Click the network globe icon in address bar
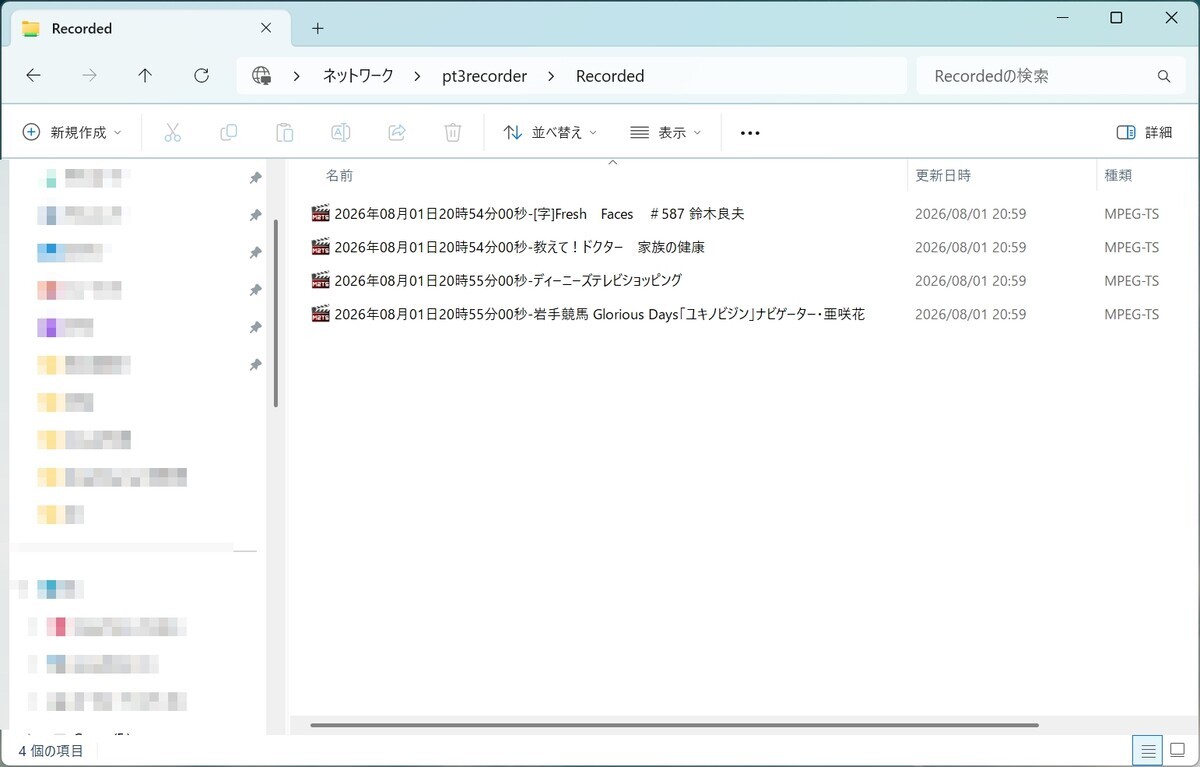 point(262,76)
